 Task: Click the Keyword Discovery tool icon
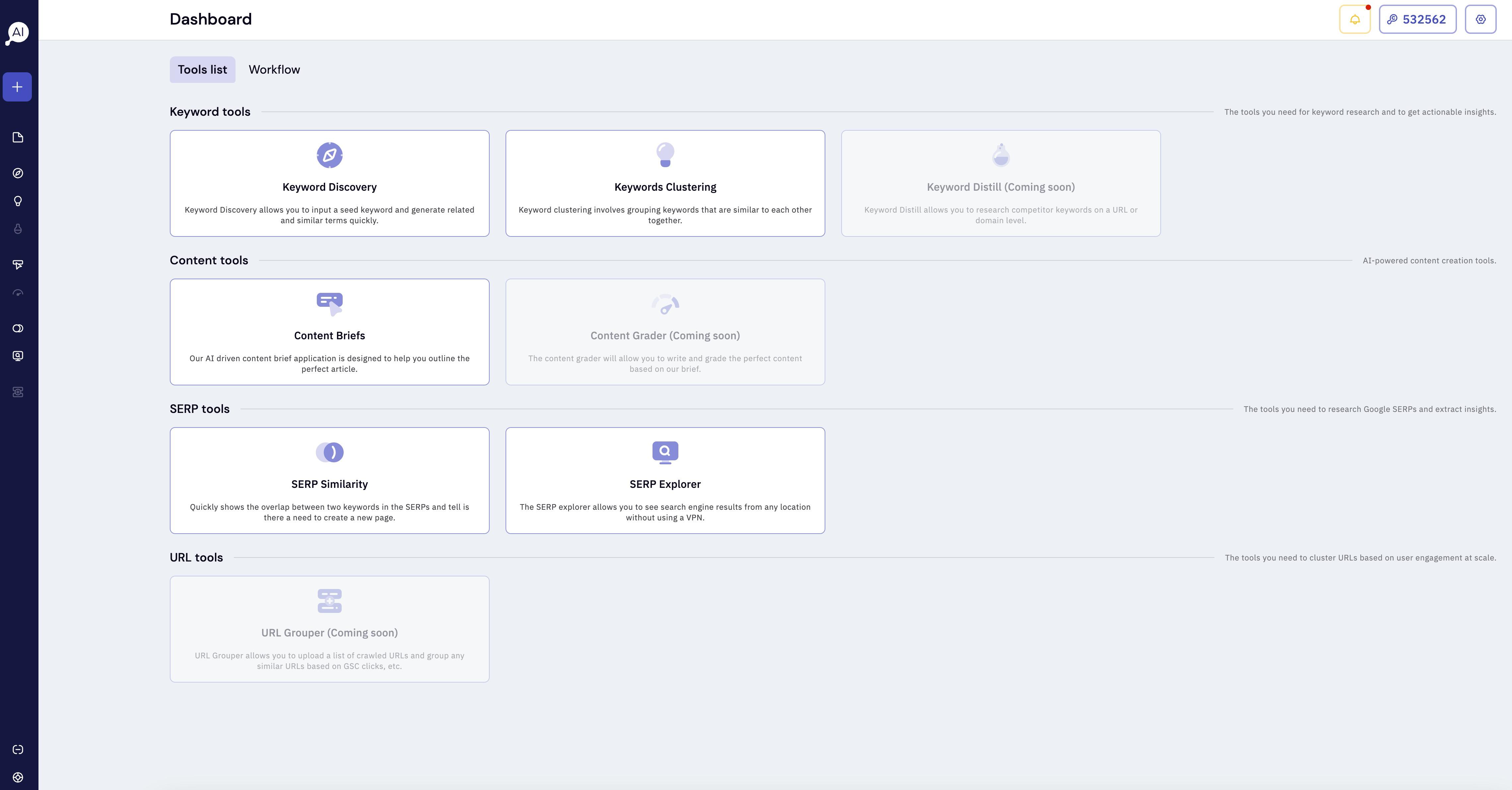329,155
